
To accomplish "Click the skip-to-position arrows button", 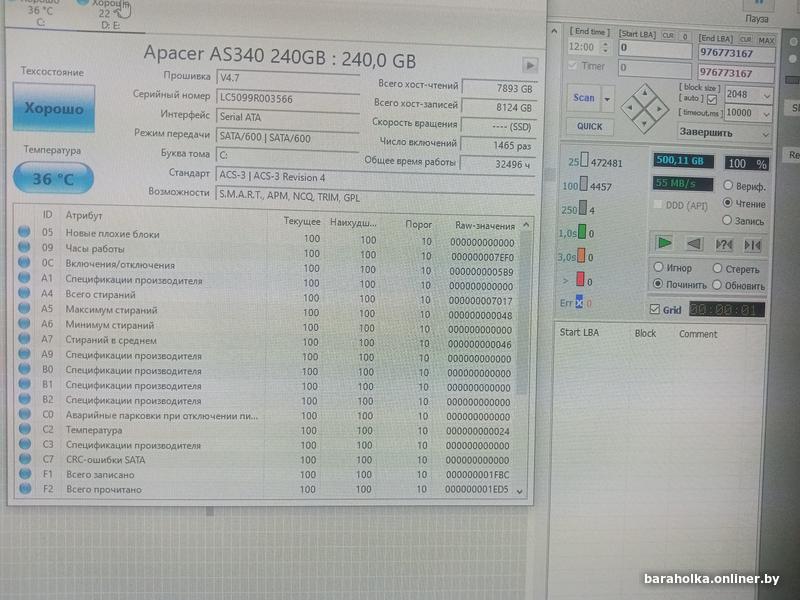I will click(x=753, y=245).
